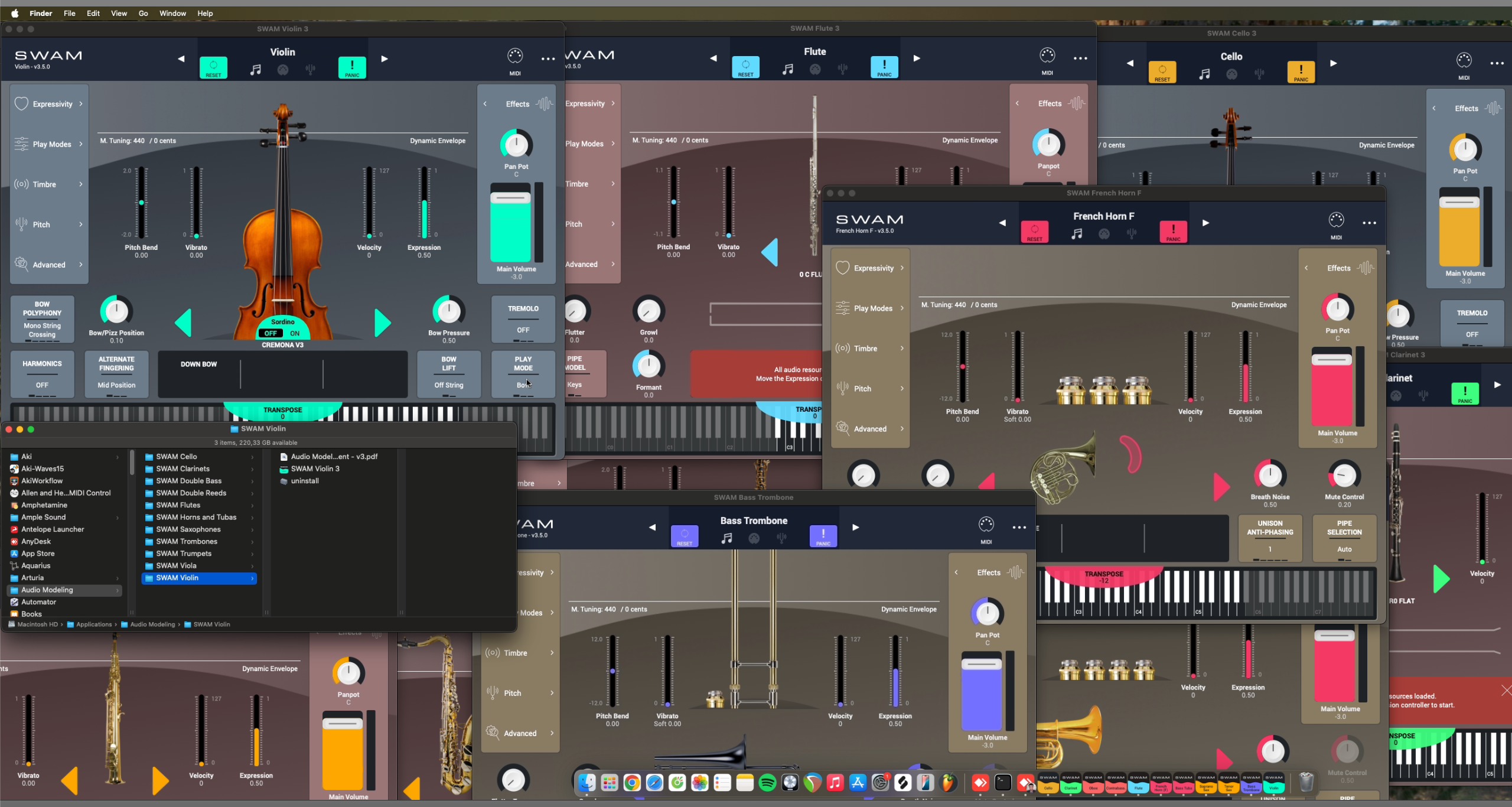Image resolution: width=1512 pixels, height=807 pixels.
Task: Click music note icon in Bass Trombone header
Action: coord(726,539)
